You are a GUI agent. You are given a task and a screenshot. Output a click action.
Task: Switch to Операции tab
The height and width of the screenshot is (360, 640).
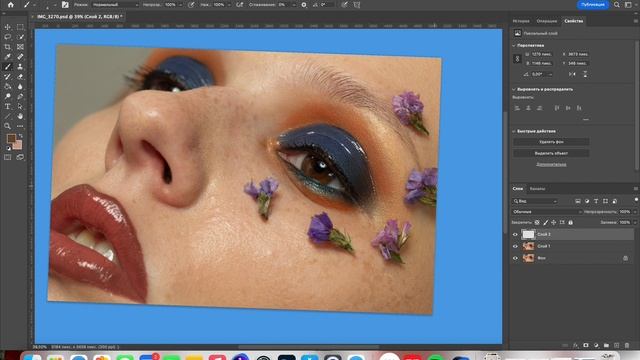point(547,21)
